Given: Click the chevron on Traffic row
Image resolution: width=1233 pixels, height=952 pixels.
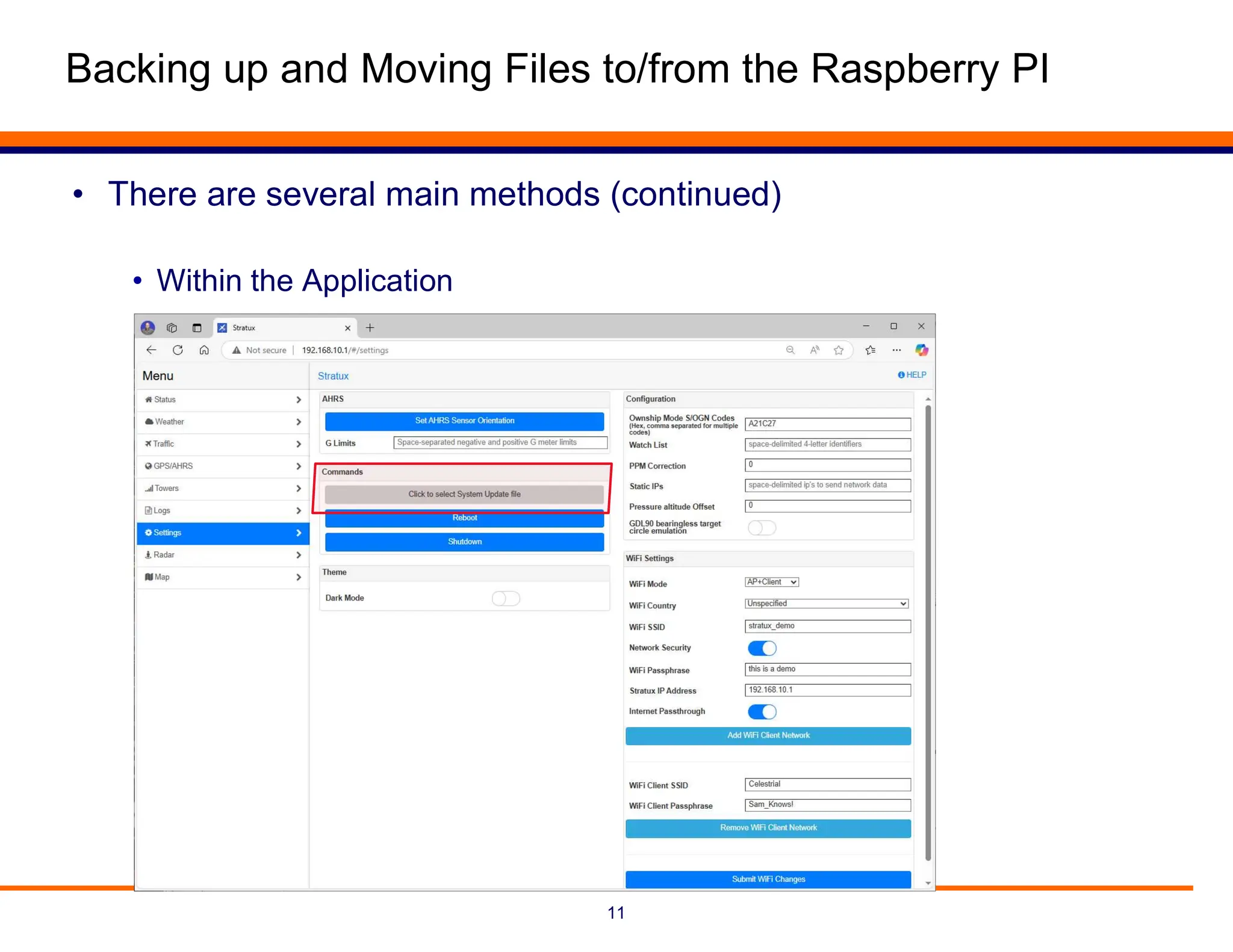Looking at the screenshot, I should tap(299, 444).
